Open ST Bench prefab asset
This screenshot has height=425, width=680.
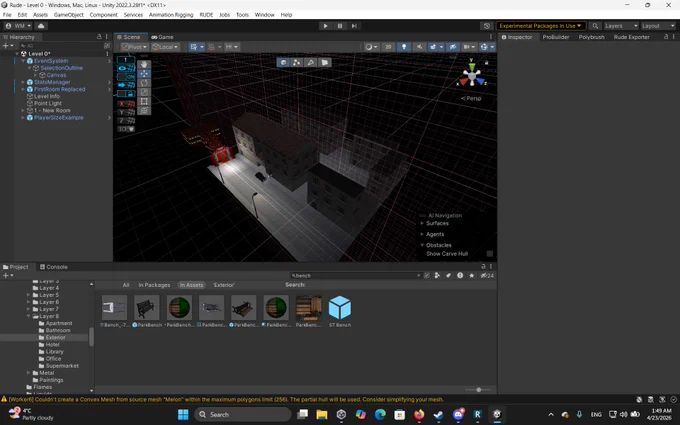pos(340,311)
